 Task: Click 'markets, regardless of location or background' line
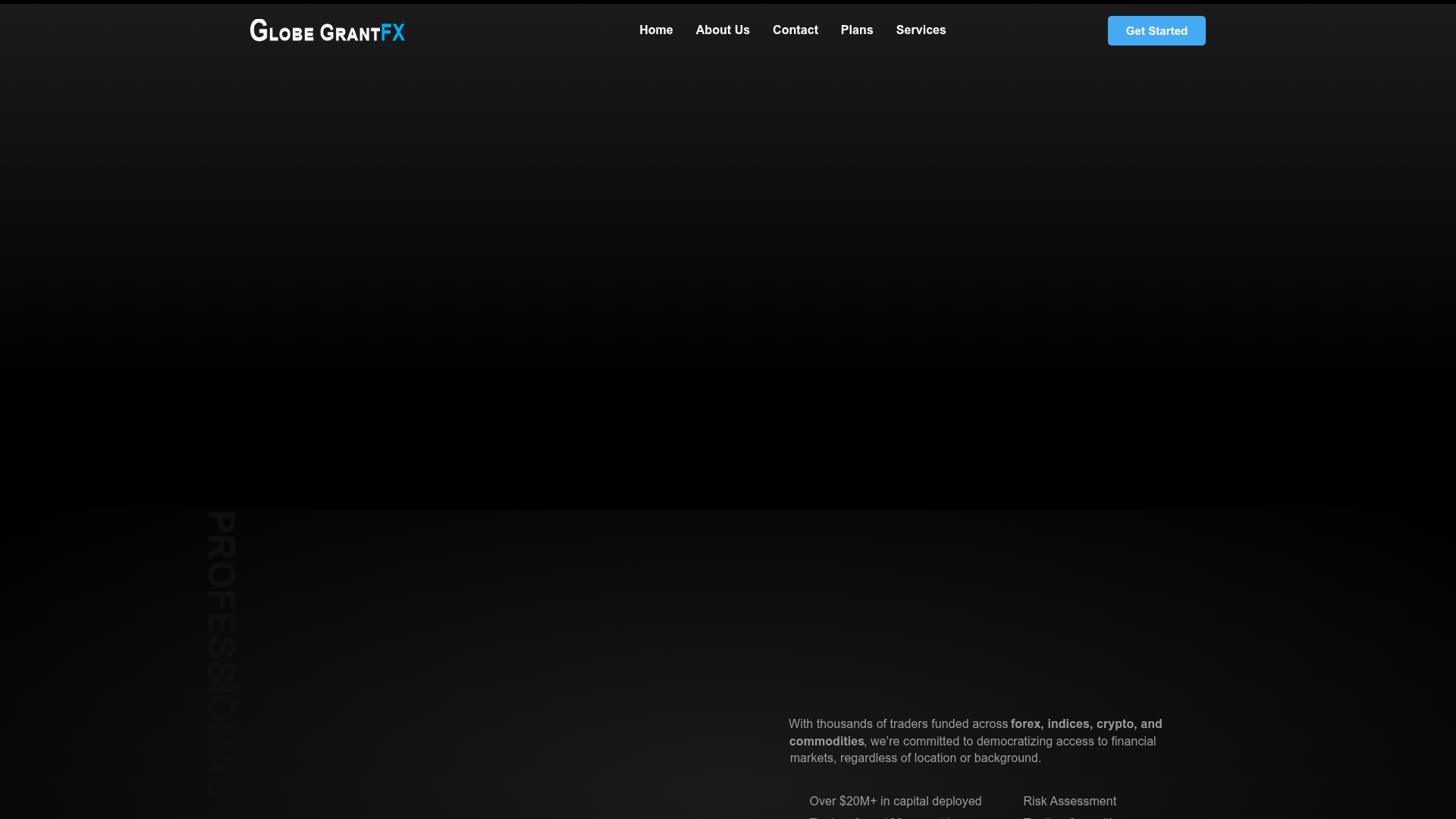click(915, 758)
